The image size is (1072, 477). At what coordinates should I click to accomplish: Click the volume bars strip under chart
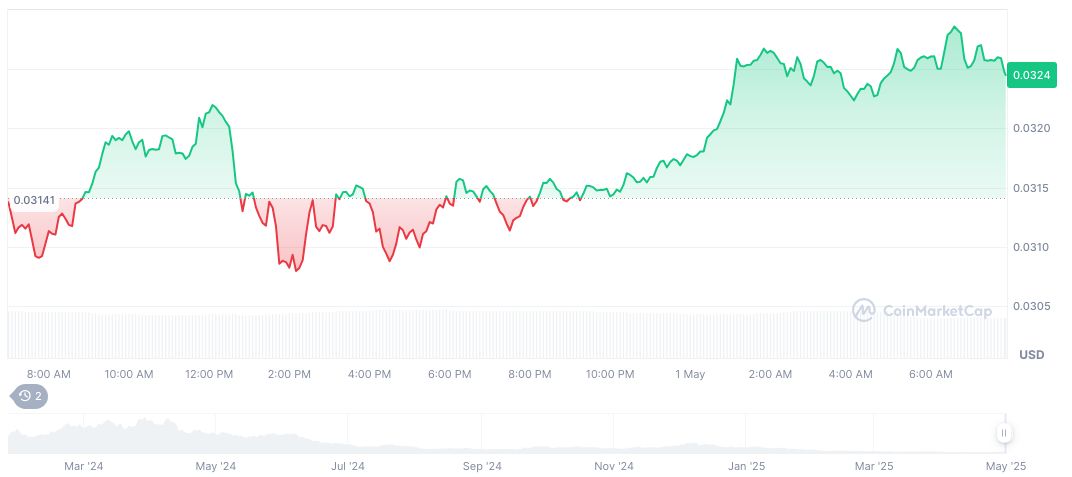[500, 334]
